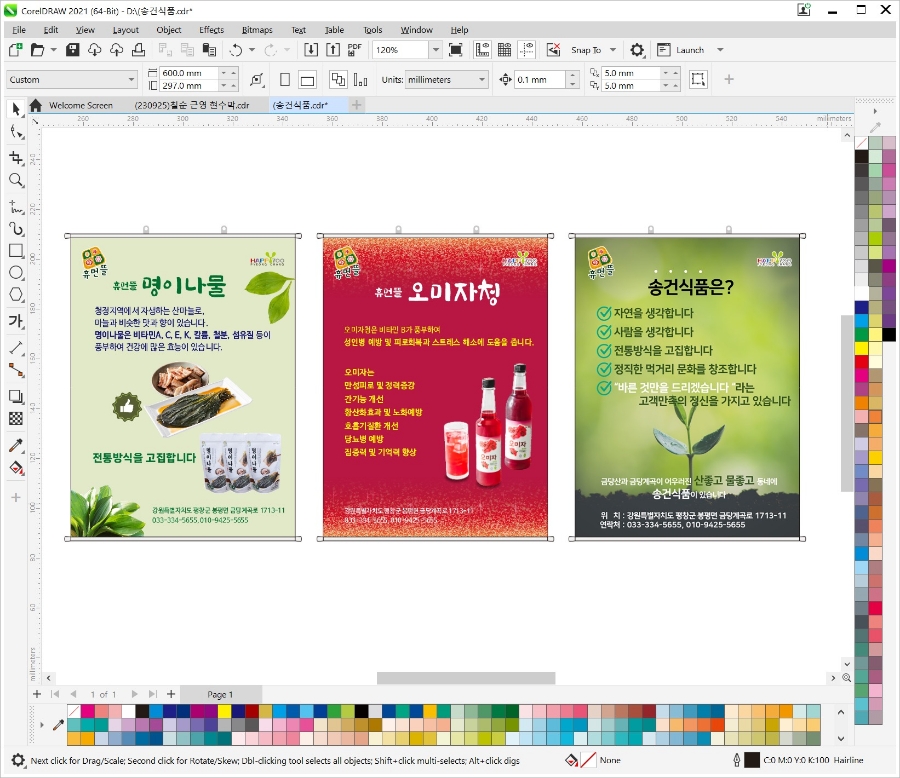Open the Bitmaps menu
The image size is (900, 778).
pyautogui.click(x=257, y=30)
